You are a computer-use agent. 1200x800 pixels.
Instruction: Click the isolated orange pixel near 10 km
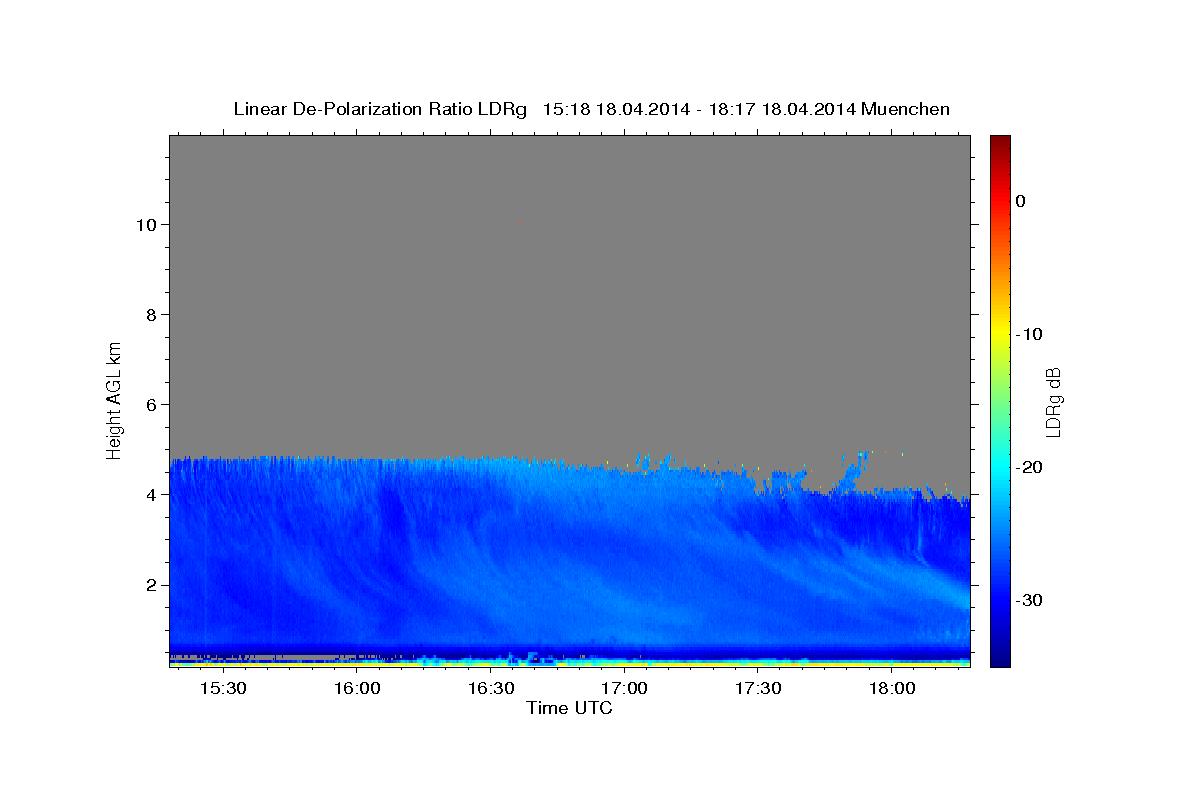[x=519, y=224]
